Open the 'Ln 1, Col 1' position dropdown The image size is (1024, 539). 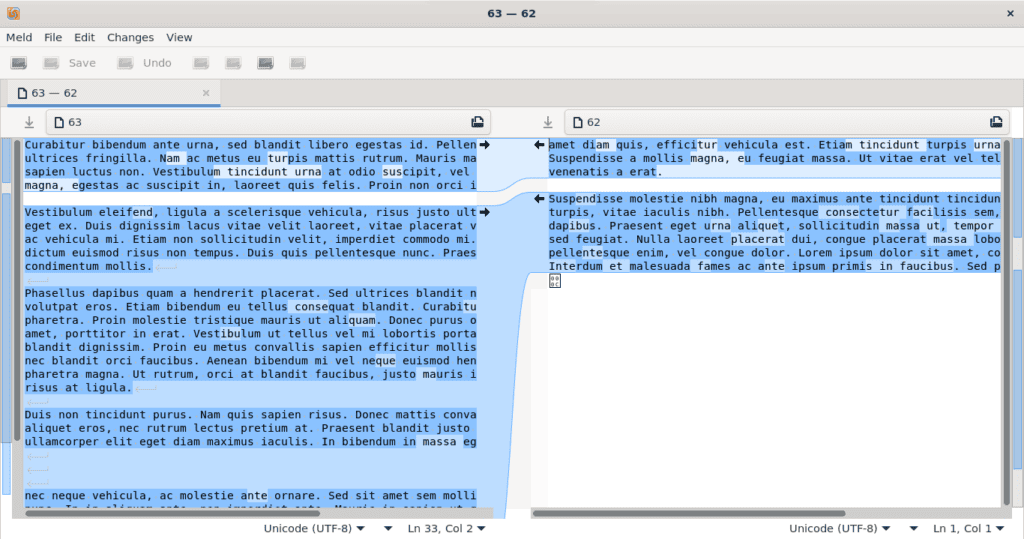[969, 529]
